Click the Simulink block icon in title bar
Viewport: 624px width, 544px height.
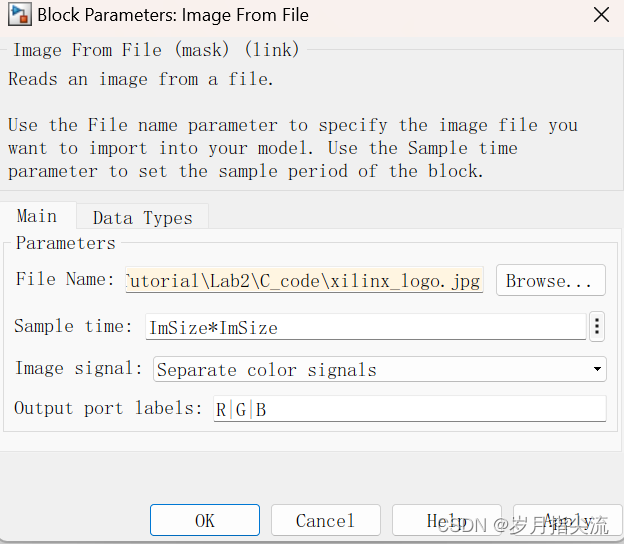click(x=20, y=15)
